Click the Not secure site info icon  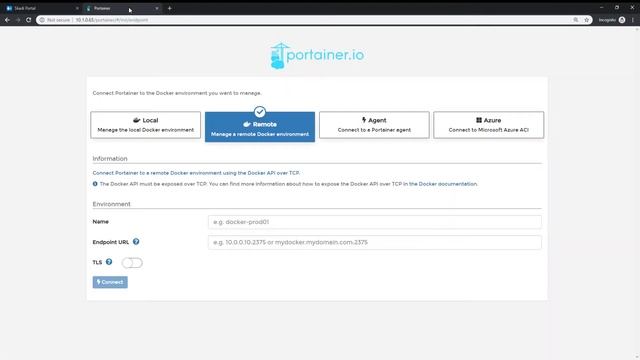click(42, 20)
